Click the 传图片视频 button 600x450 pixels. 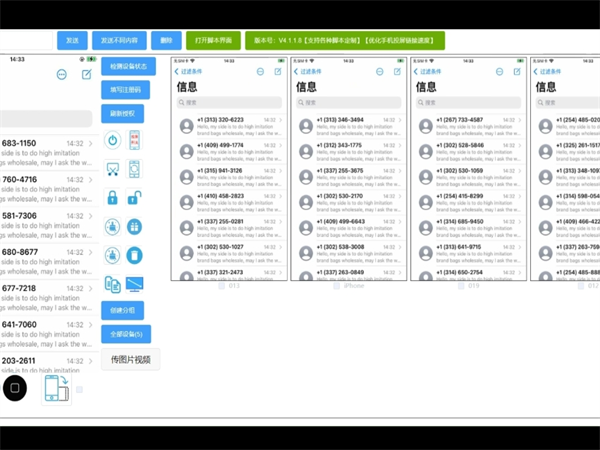[130, 358]
